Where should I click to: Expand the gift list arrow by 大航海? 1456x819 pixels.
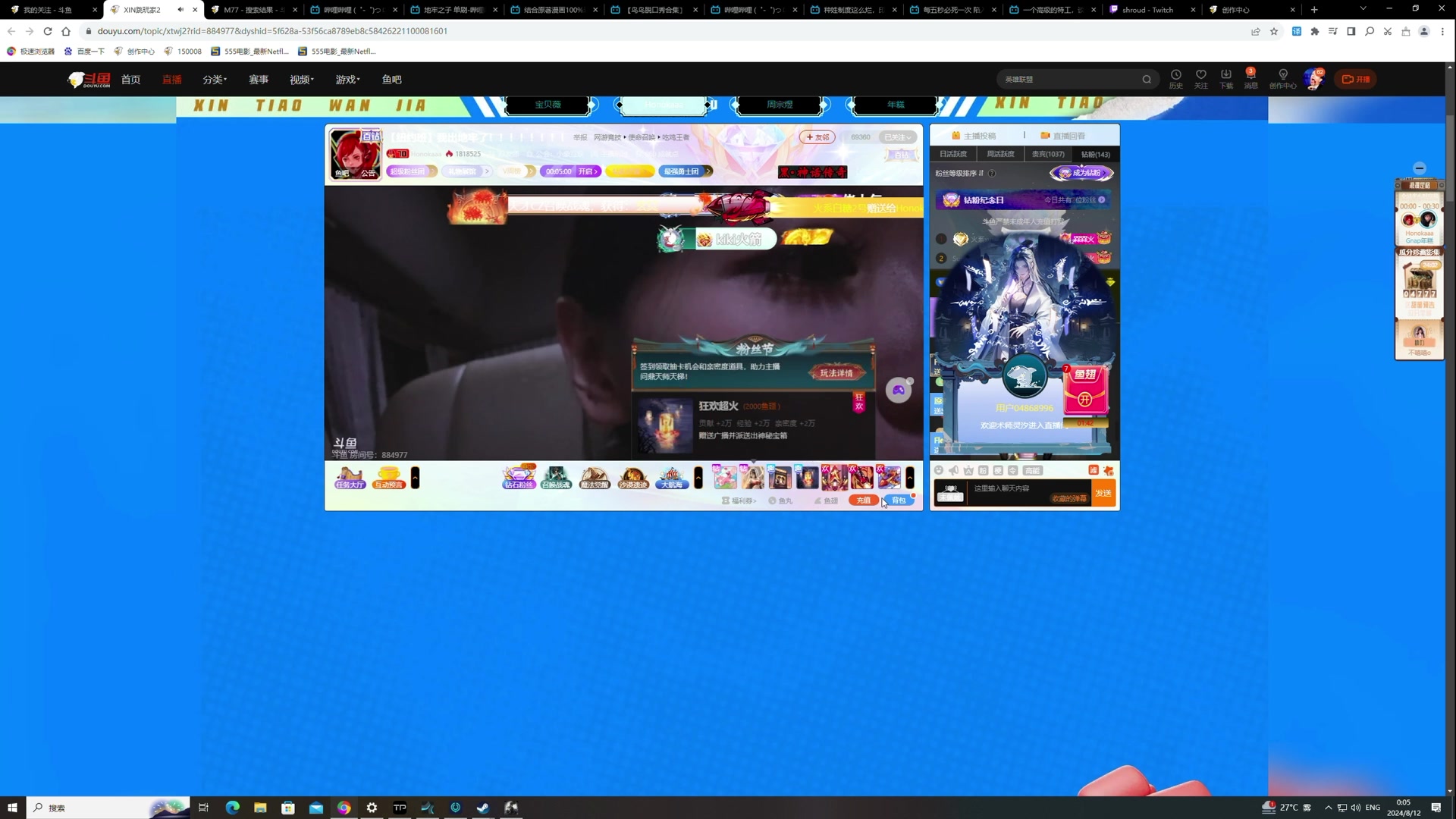[x=698, y=478]
